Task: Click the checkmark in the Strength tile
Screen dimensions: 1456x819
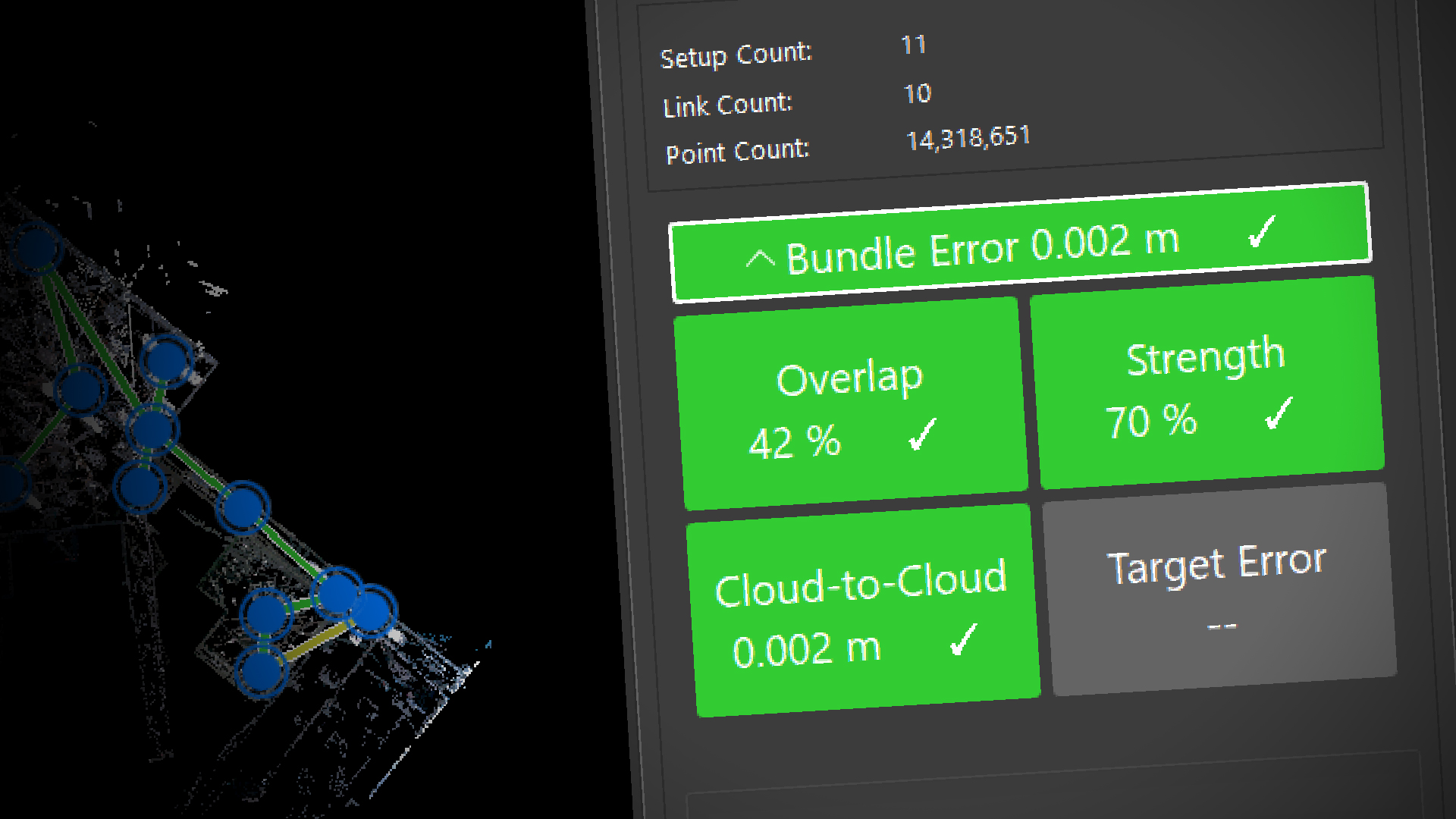Action: [x=1279, y=414]
